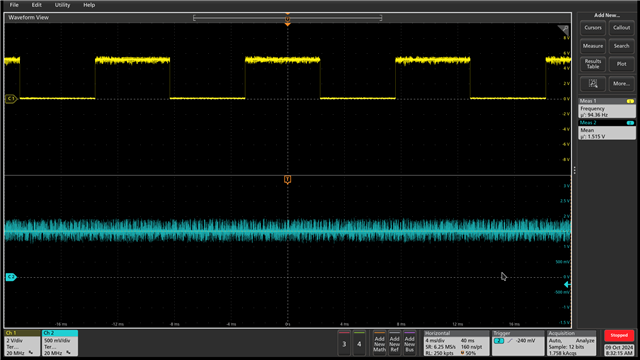The image size is (640, 360).
Task: Click the Add New... panel heading
Action: [x=607, y=16]
